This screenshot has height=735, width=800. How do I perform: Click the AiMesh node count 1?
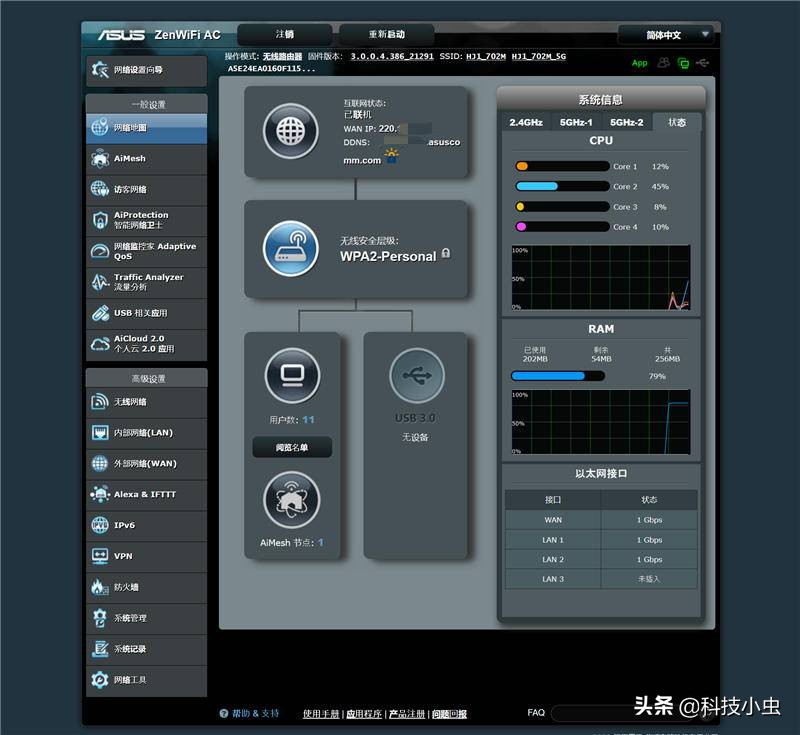pyautogui.click(x=320, y=543)
